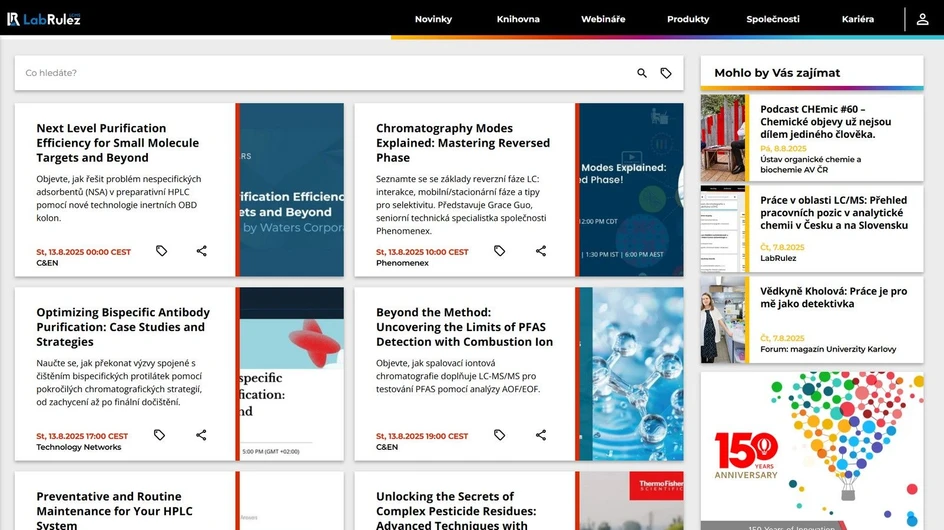Click 'St, 13.8.2025 00:00 CEST' date

click(x=83, y=252)
